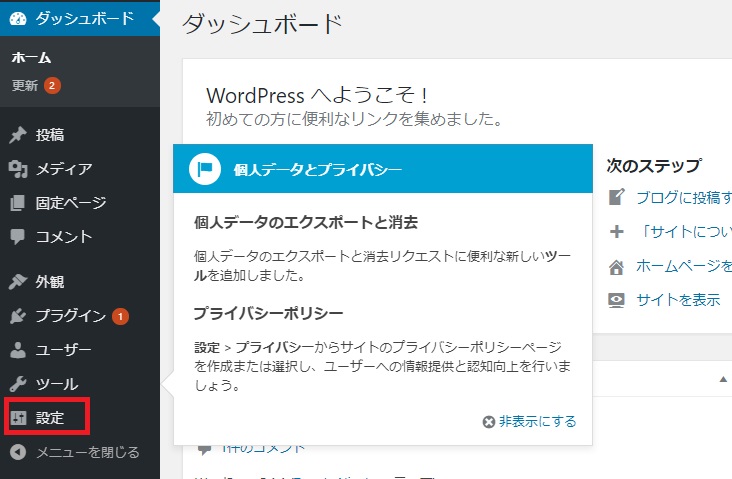732x479 pixels.
Task: Click the update count badge 2
Action: pyautogui.click(x=52, y=85)
